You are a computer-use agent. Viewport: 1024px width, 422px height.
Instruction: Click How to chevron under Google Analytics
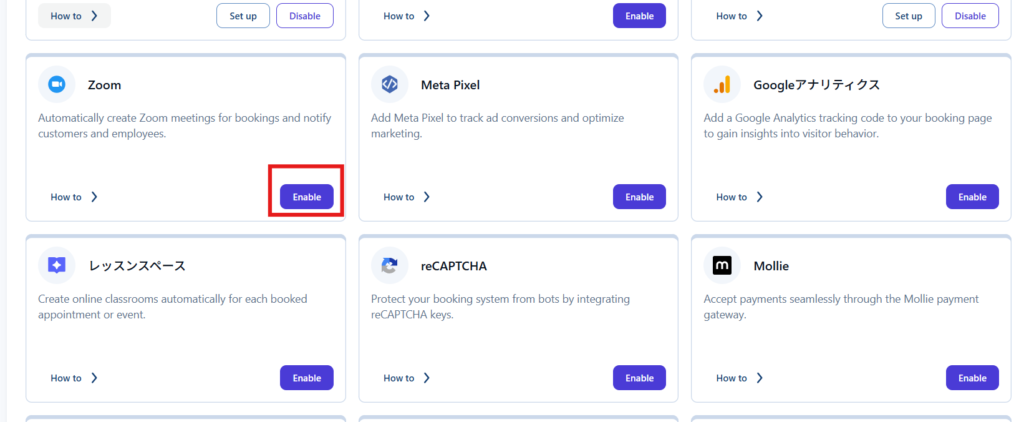click(760, 197)
